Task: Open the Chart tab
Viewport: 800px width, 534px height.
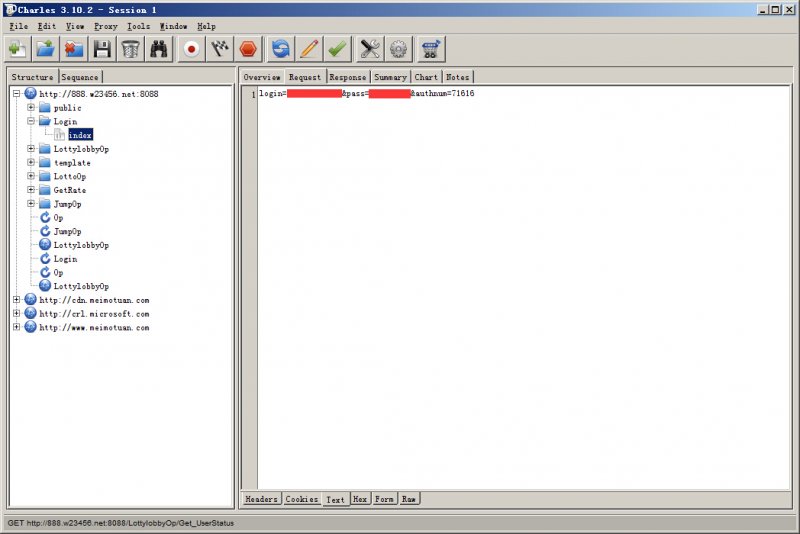Action: pyautogui.click(x=427, y=77)
